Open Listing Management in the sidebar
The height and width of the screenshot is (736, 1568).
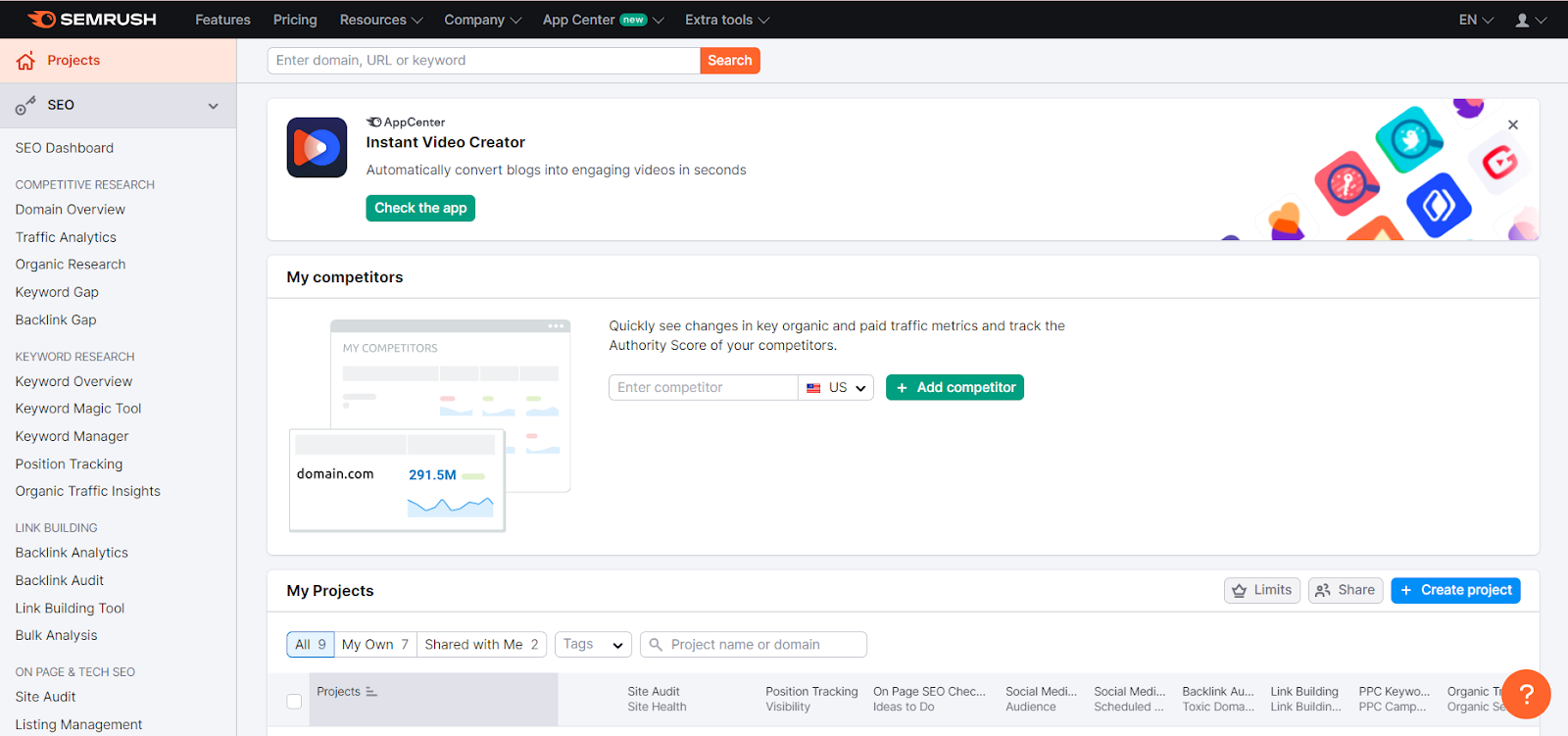point(78,724)
